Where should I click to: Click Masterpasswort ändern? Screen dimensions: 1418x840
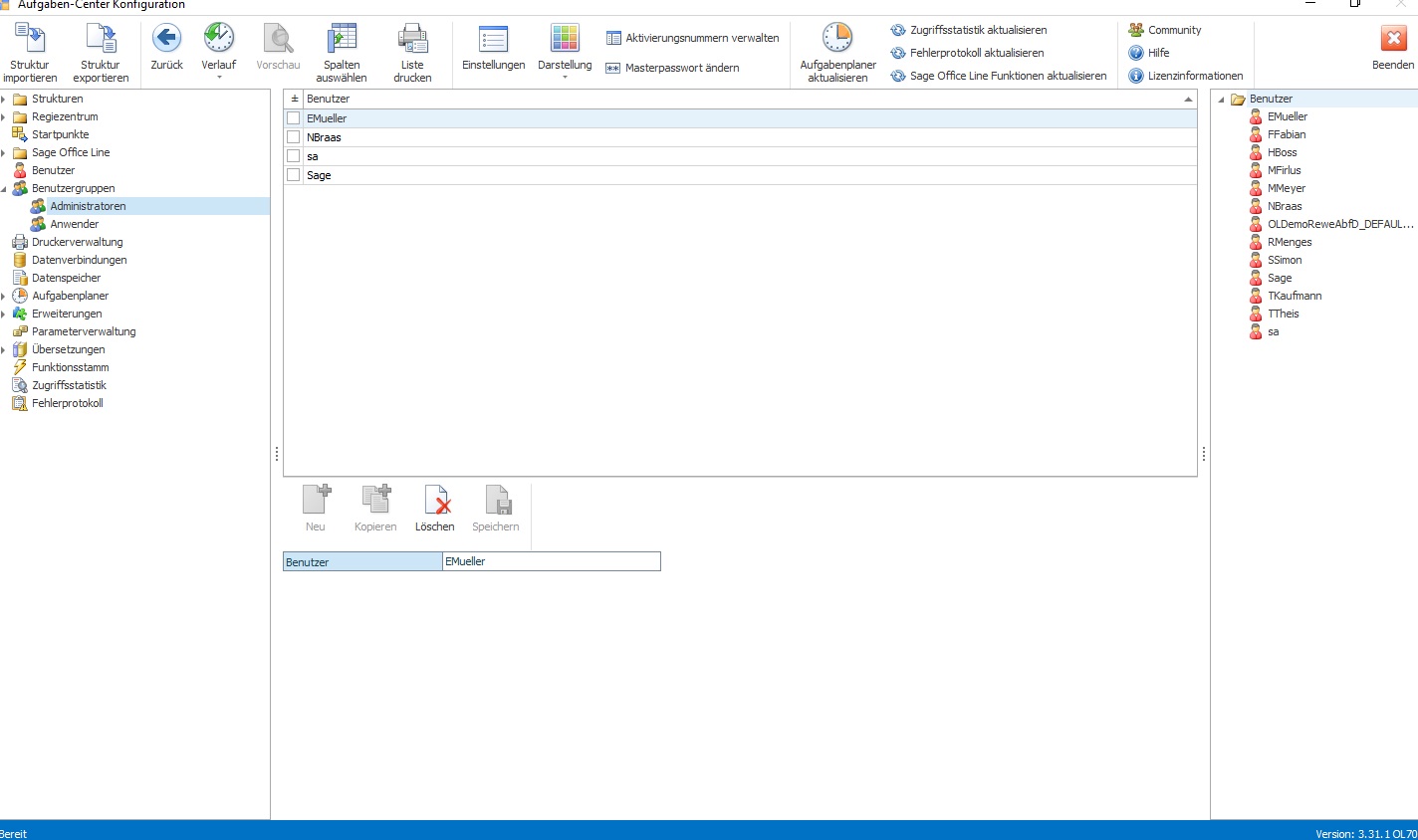click(672, 68)
